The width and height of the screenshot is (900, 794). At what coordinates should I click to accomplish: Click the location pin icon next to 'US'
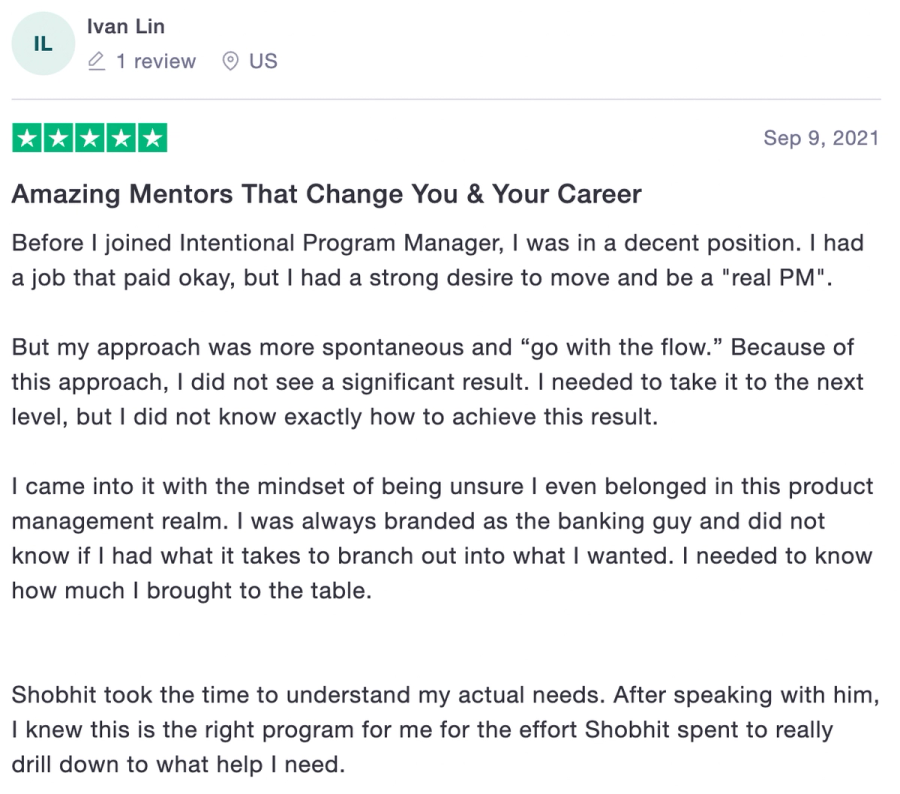click(x=231, y=61)
